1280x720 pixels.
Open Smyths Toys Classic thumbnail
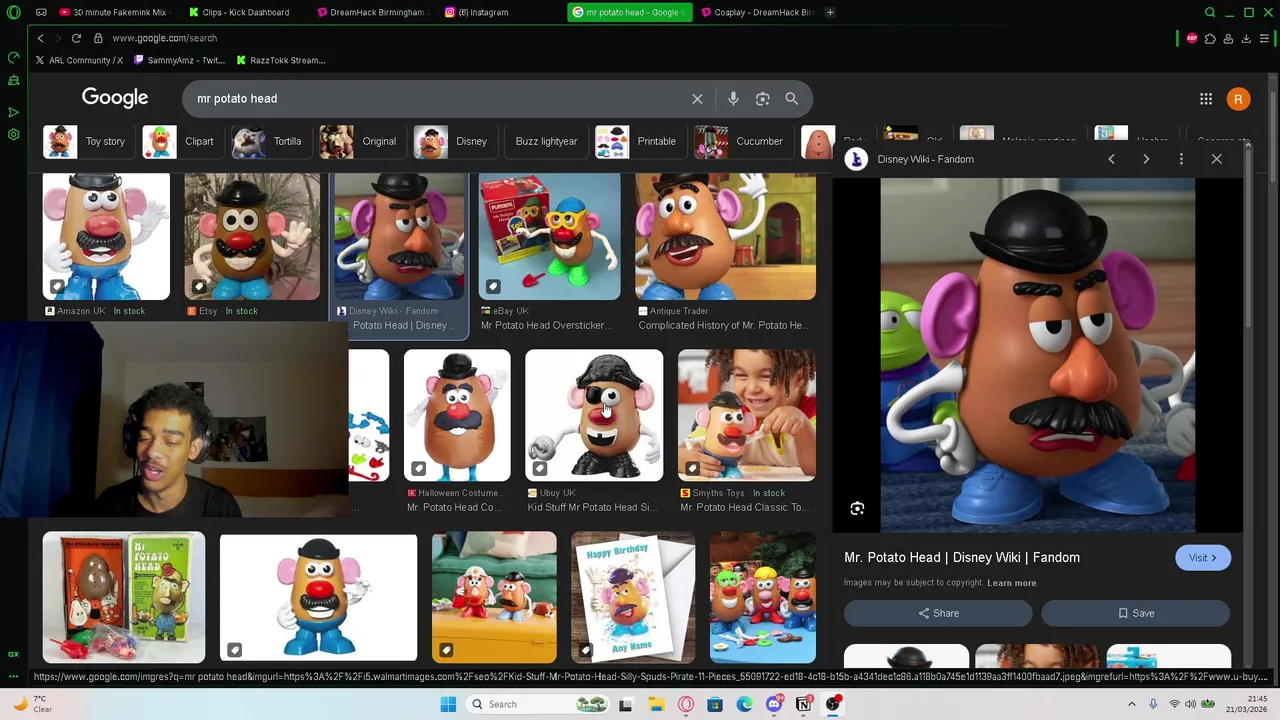pos(747,415)
